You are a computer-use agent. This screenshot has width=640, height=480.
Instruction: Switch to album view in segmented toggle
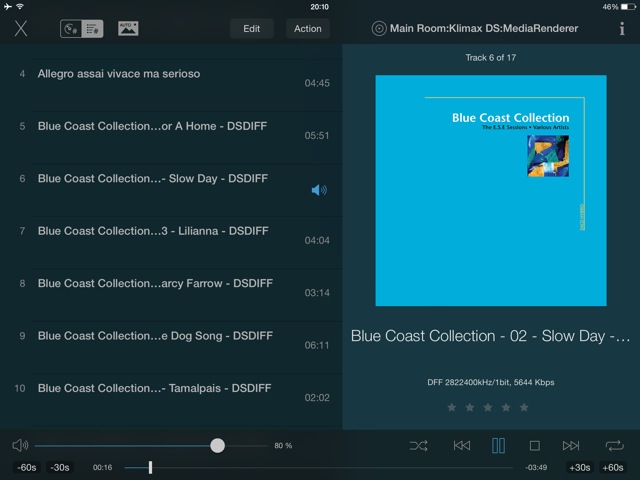pos(71,29)
